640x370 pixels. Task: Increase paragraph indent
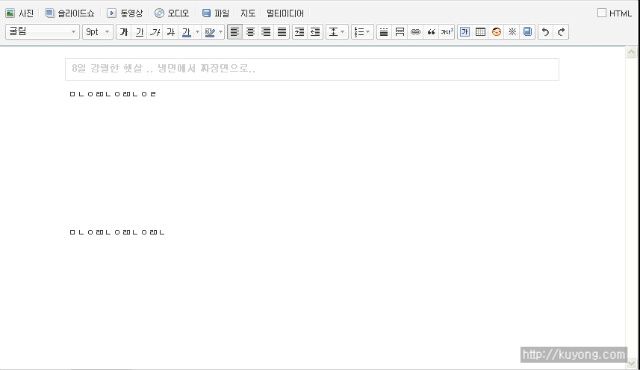click(300, 32)
